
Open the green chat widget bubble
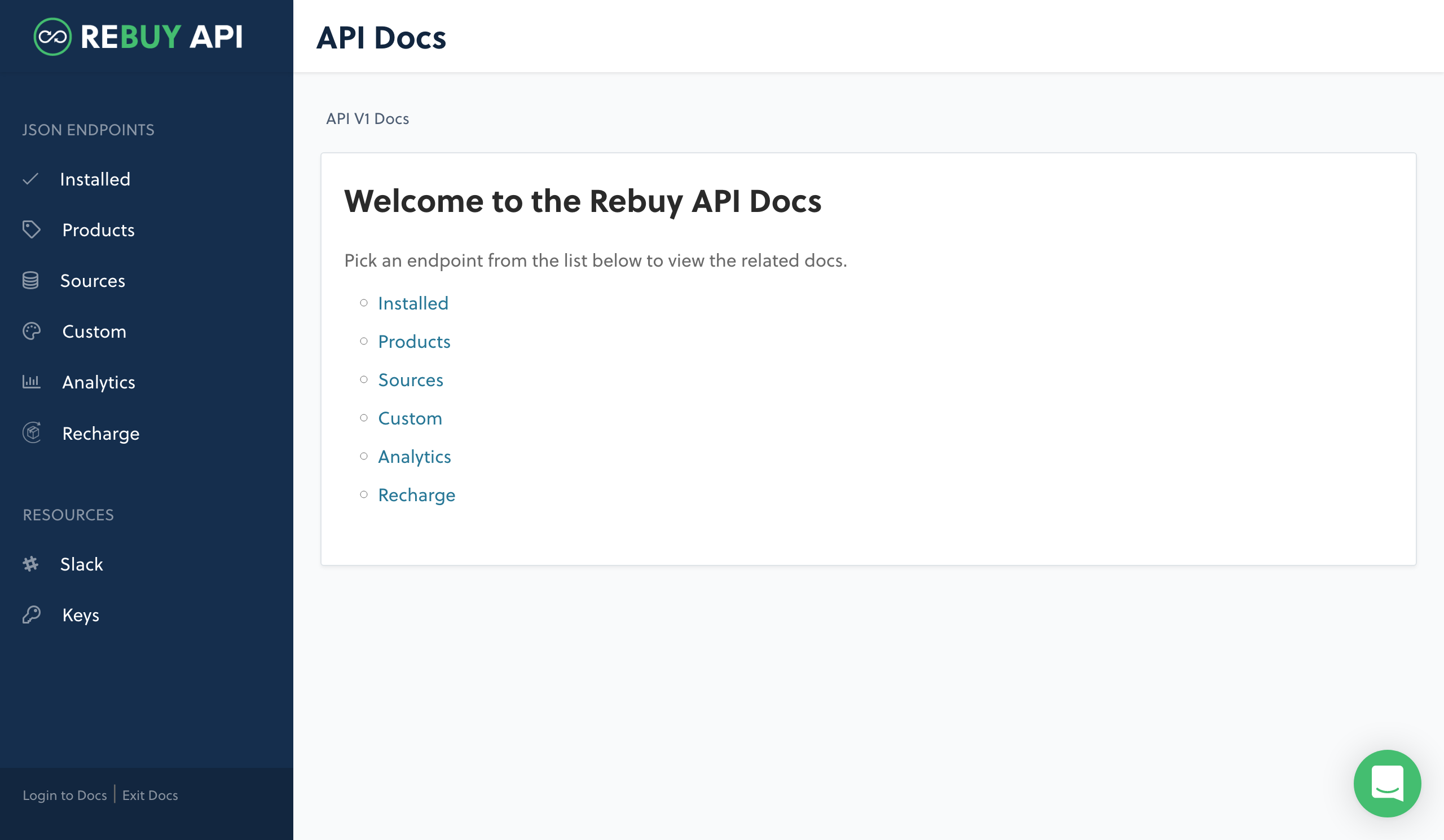point(1386,783)
